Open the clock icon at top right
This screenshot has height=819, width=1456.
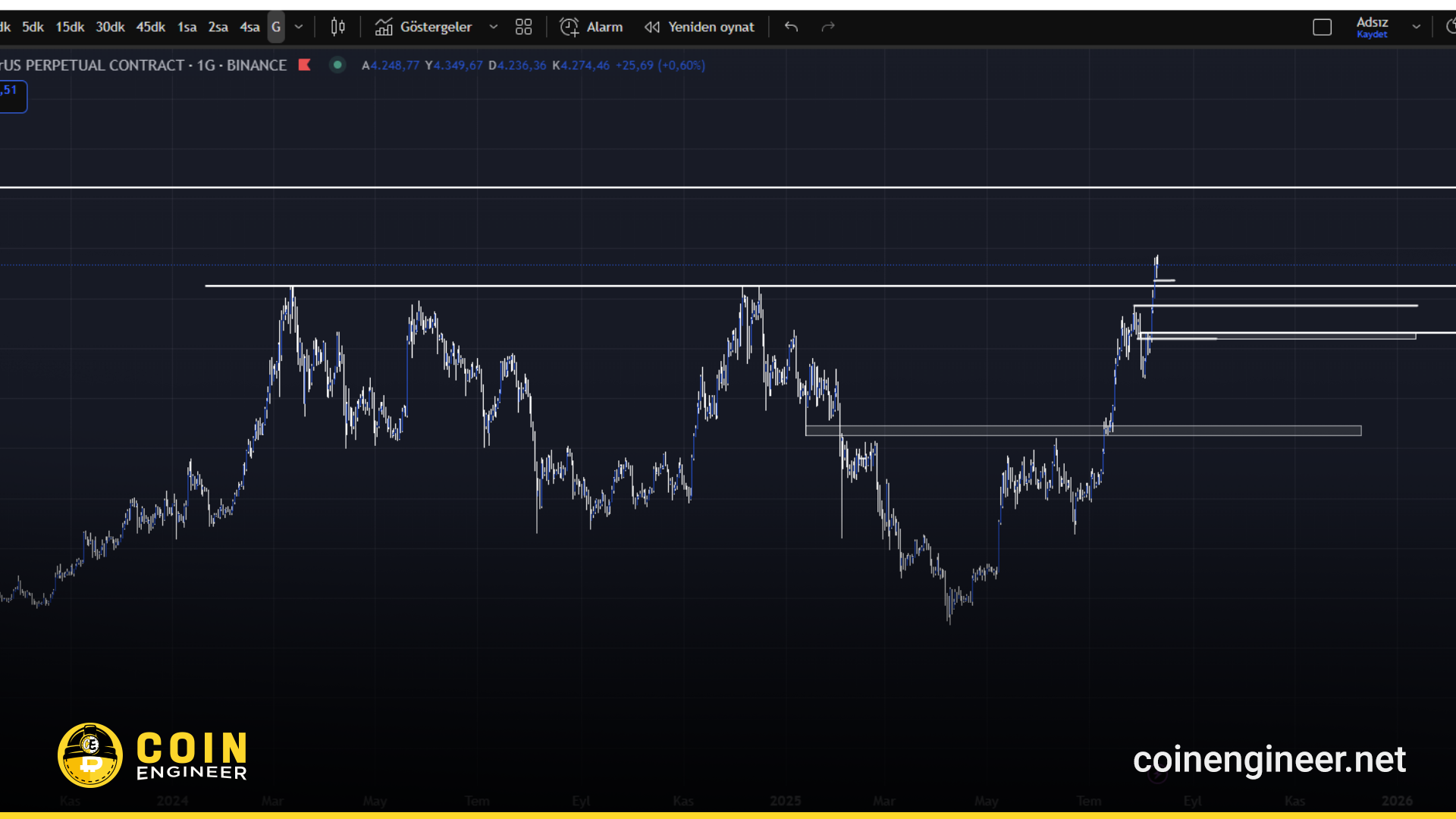click(x=1451, y=27)
